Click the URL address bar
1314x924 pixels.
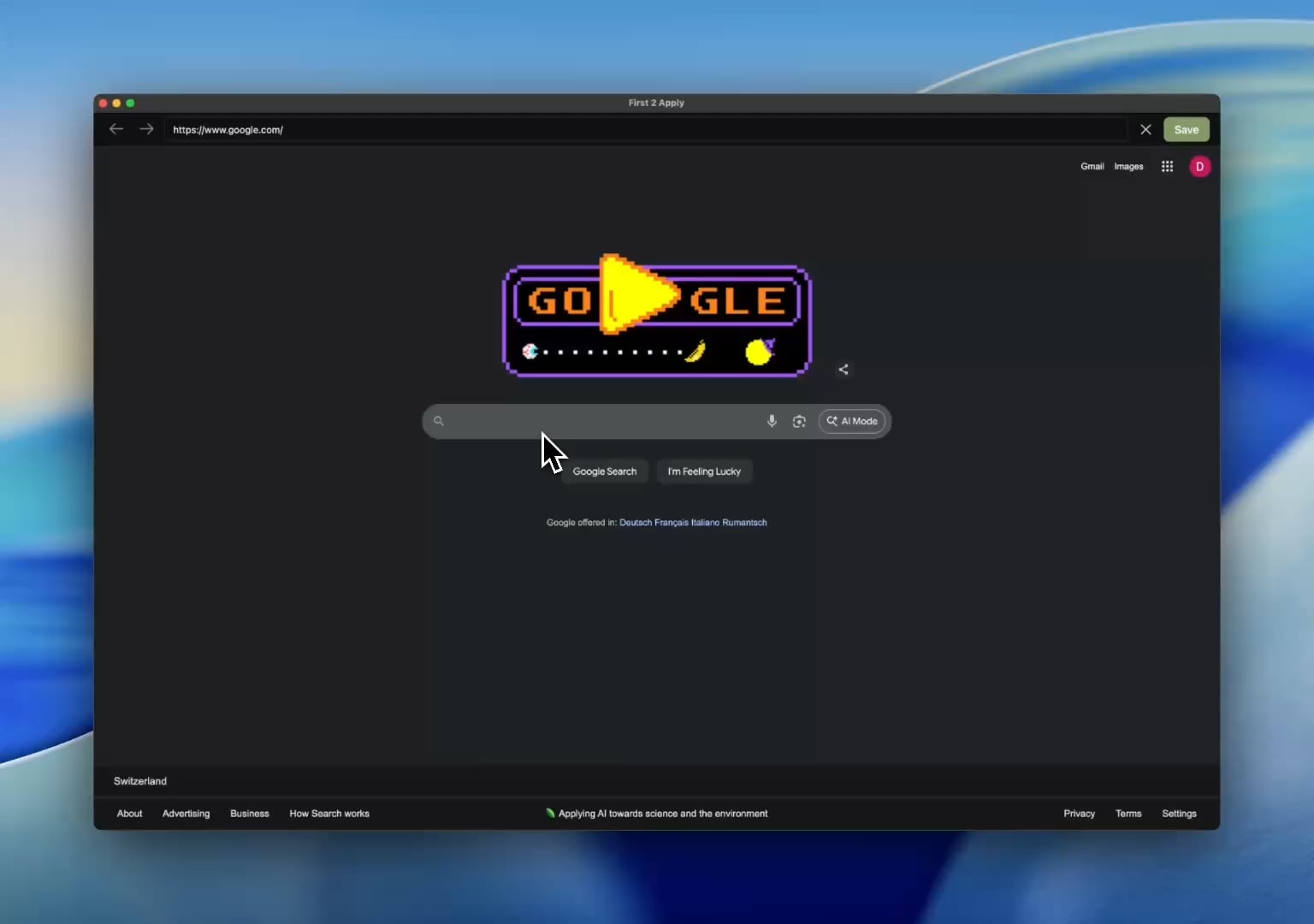click(642, 130)
